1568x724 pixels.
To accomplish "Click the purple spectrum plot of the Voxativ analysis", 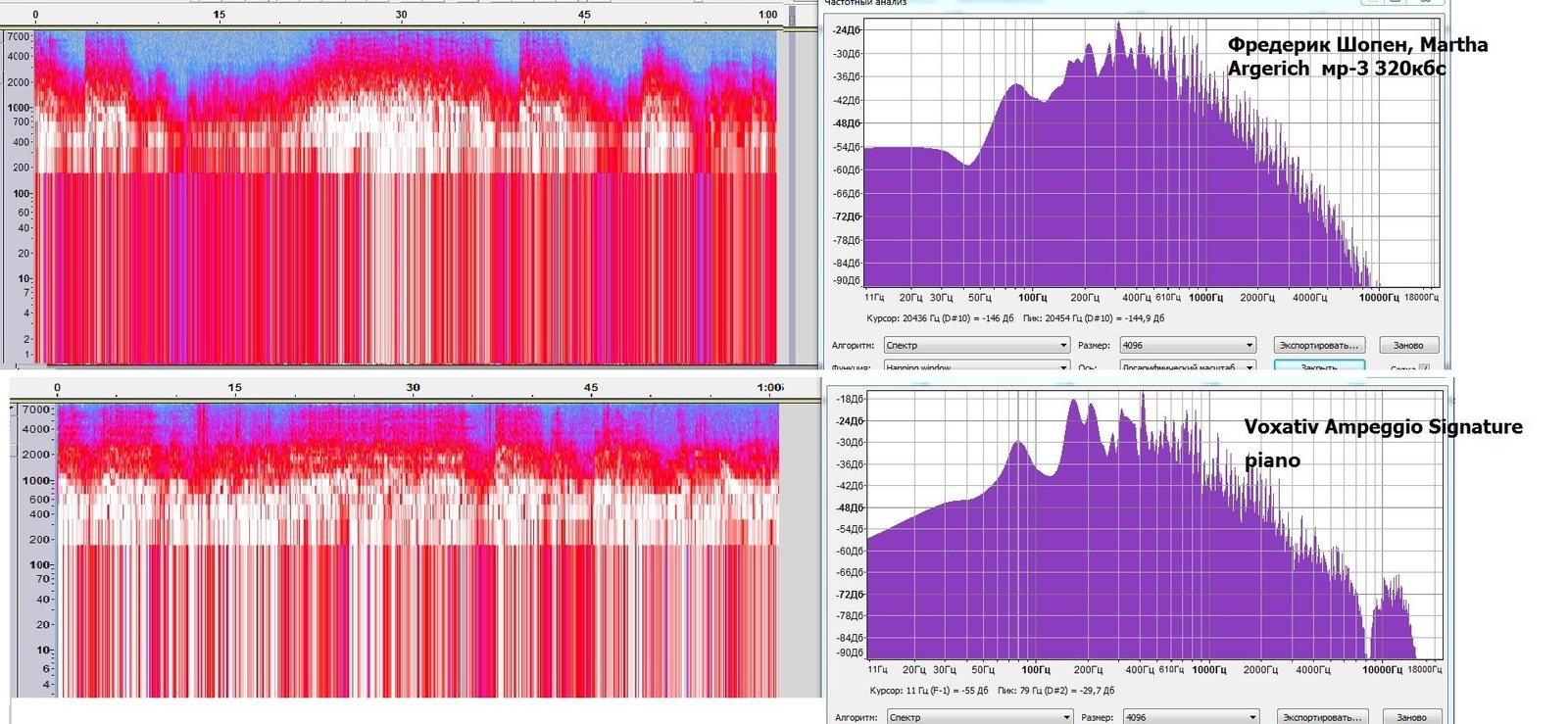I will [x=1155, y=524].
